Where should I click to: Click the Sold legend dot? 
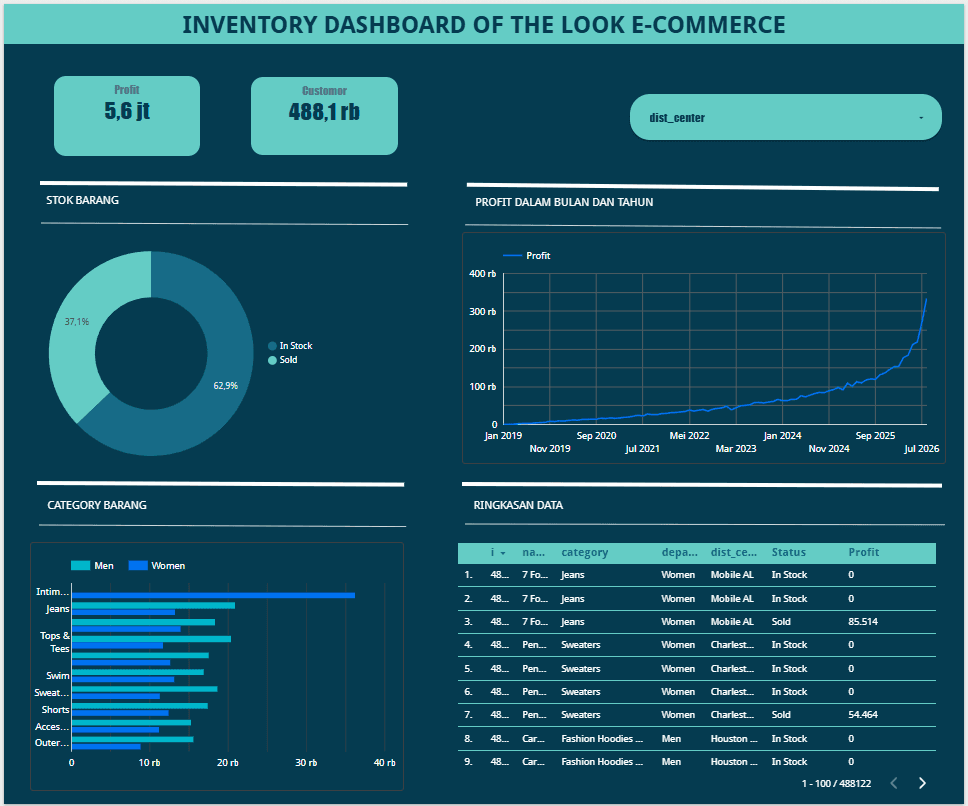pyautogui.click(x=272, y=360)
